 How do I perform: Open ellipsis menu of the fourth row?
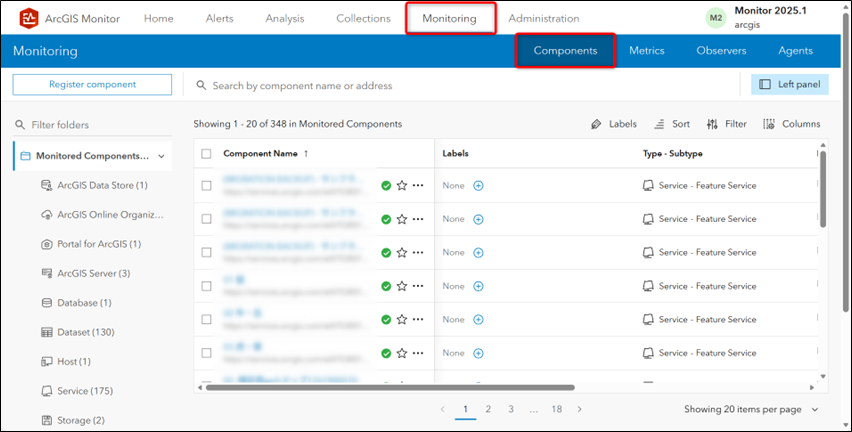(x=418, y=286)
